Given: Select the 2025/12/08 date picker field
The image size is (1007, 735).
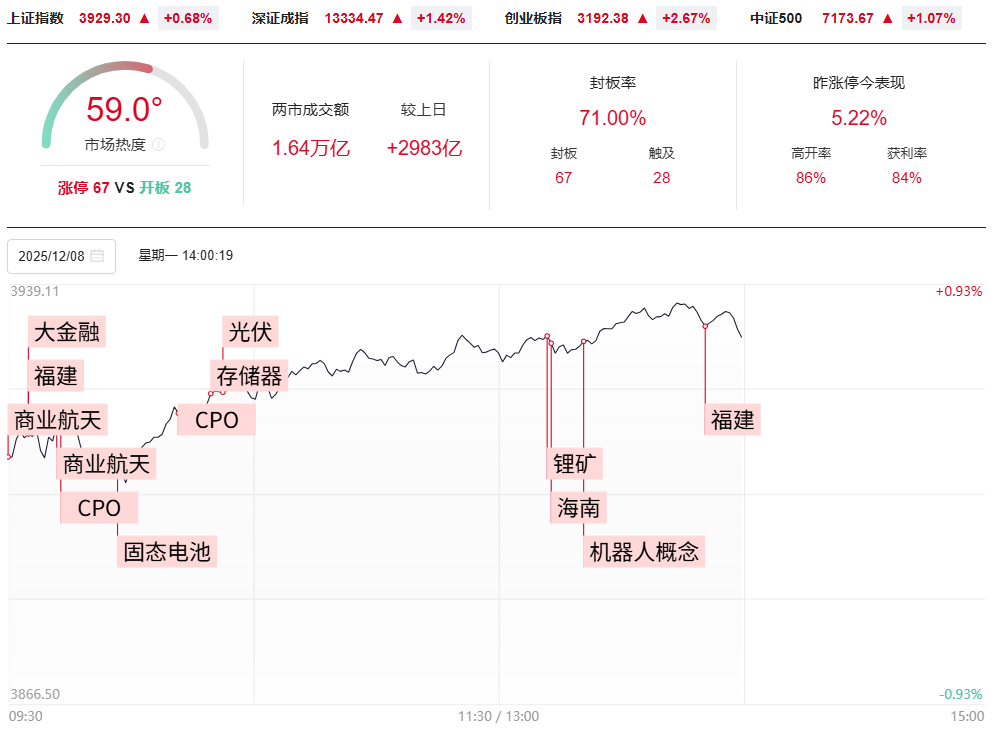Looking at the screenshot, I should pos(61,256).
